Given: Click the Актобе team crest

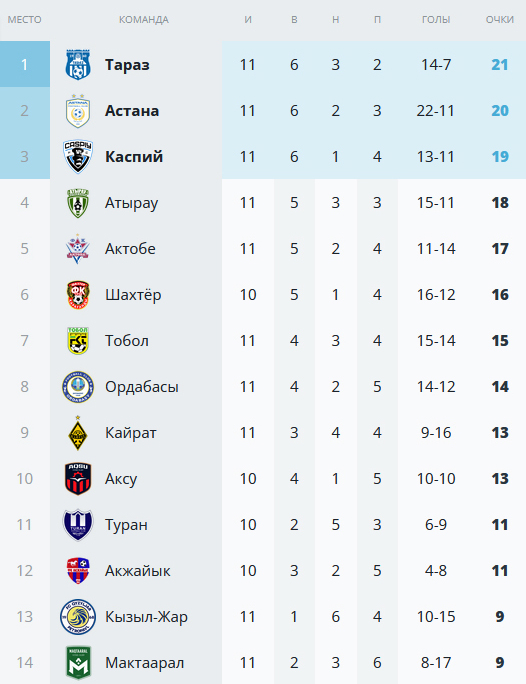Looking at the screenshot, I should point(78,249).
